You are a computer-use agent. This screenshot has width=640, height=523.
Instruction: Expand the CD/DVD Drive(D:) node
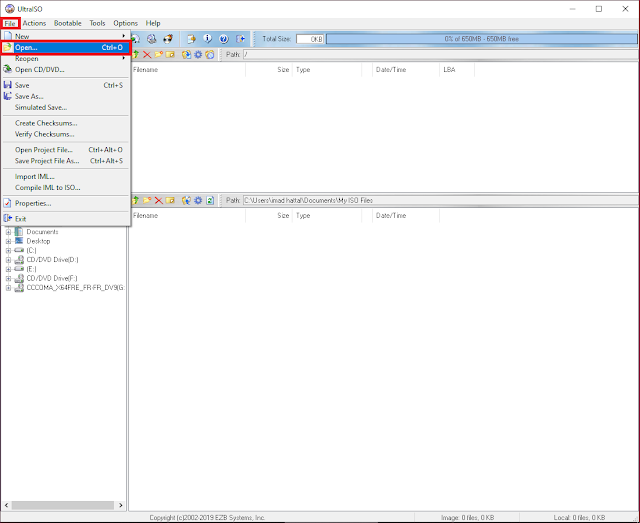[8, 260]
